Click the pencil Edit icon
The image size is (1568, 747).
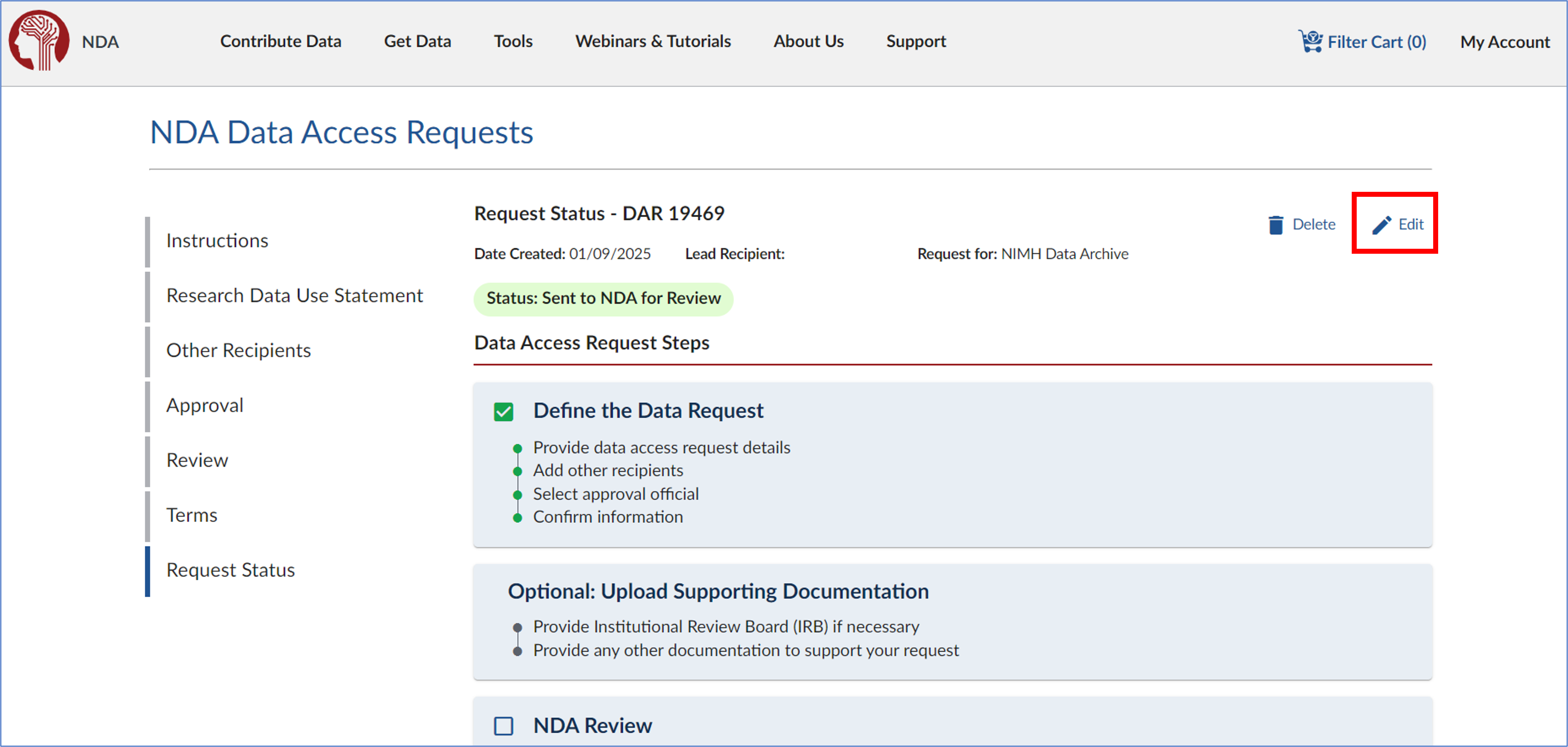coord(1381,225)
